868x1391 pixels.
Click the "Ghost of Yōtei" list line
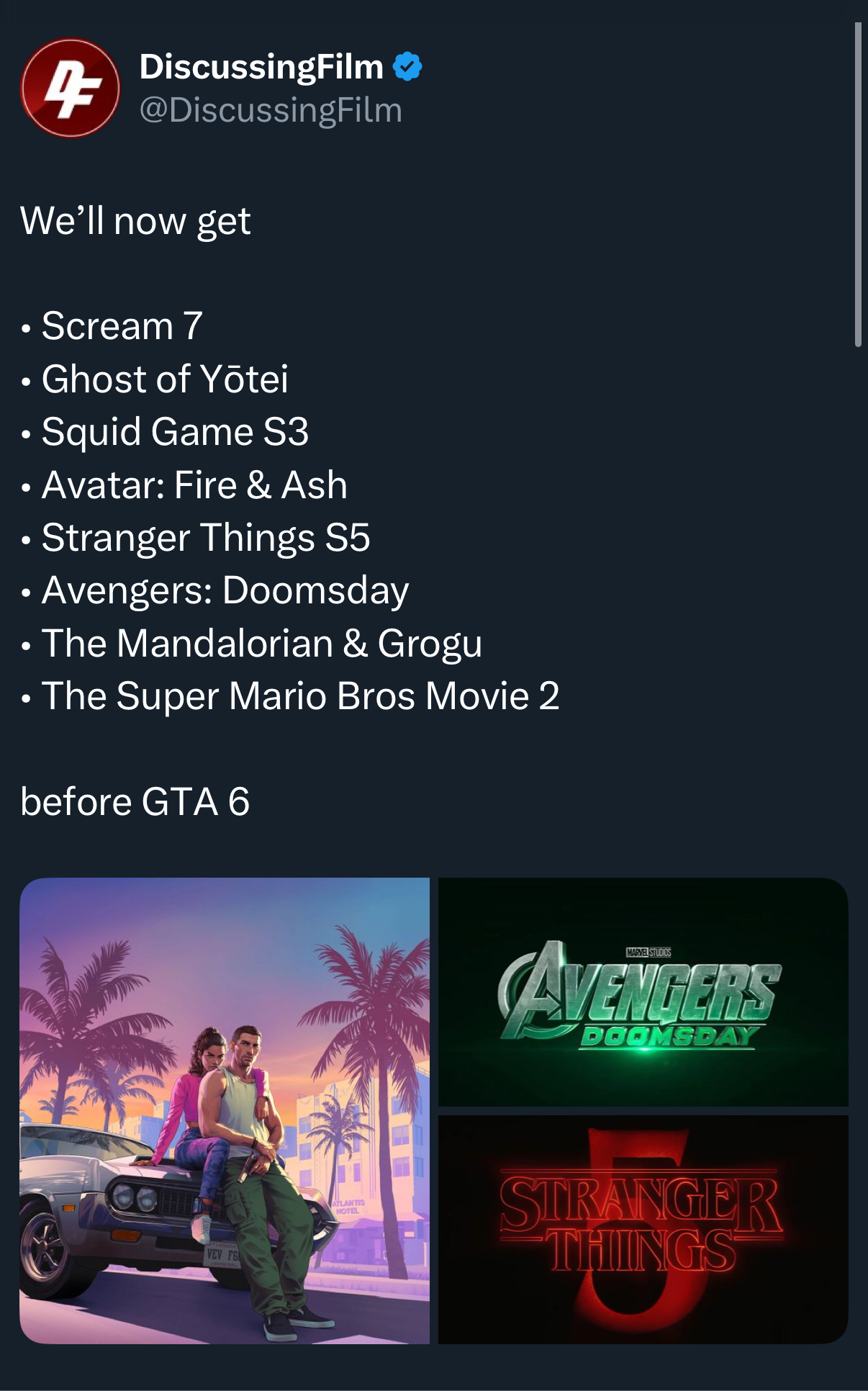165,379
